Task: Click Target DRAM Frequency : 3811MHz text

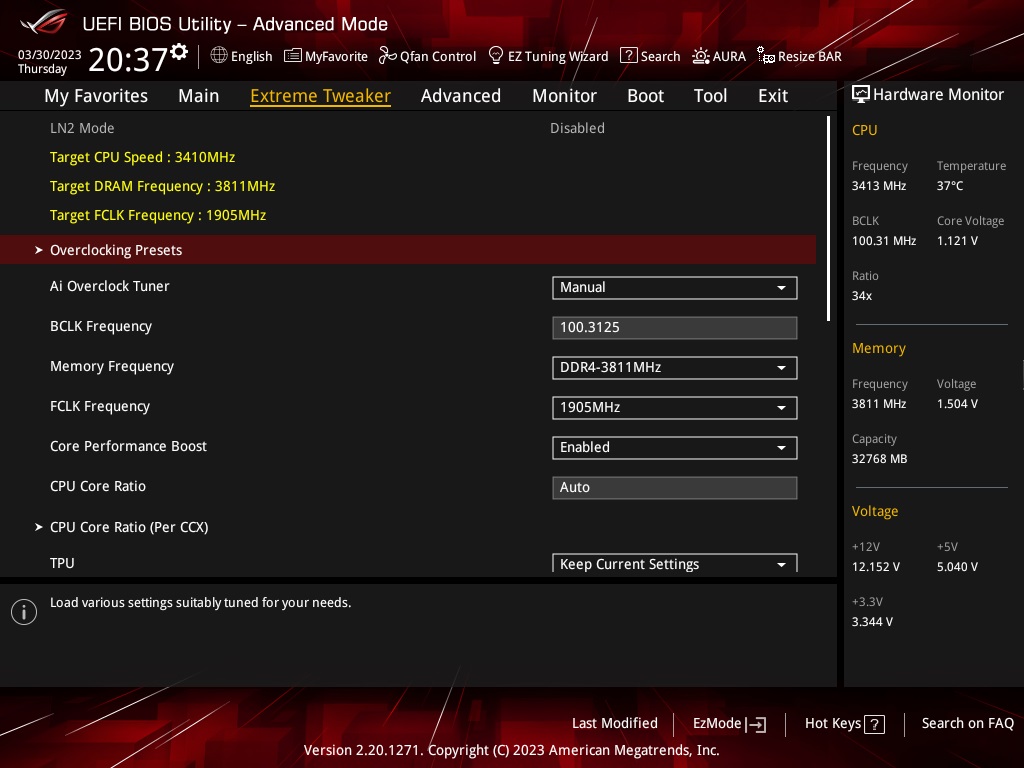Action: (x=163, y=186)
